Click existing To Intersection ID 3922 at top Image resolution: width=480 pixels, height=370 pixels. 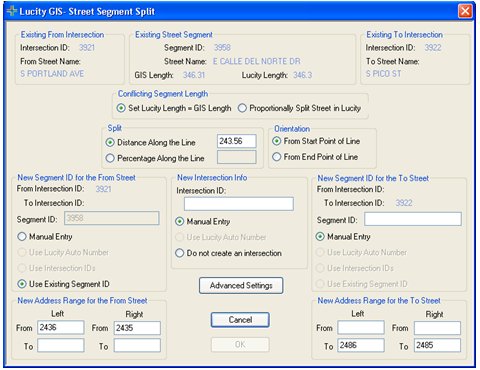click(x=433, y=48)
